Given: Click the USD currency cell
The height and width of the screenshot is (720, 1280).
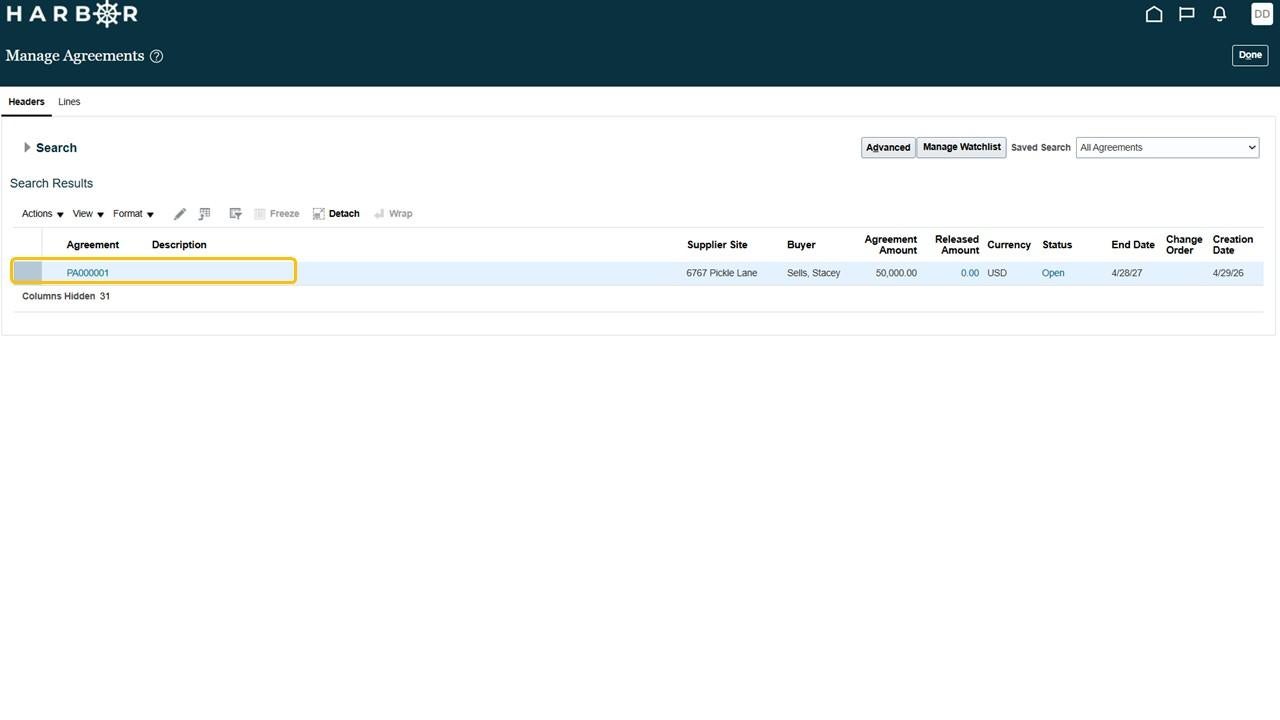Looking at the screenshot, I should [997, 273].
